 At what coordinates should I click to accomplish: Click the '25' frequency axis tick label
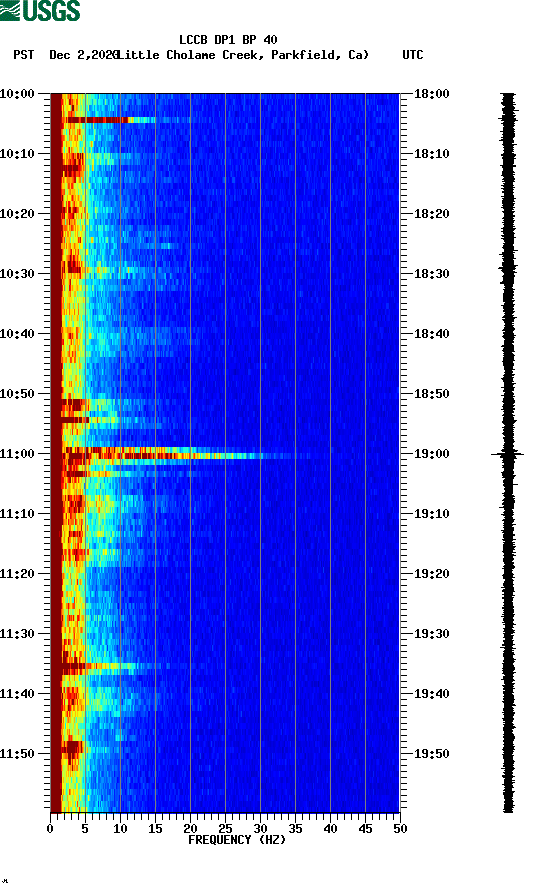[225, 829]
